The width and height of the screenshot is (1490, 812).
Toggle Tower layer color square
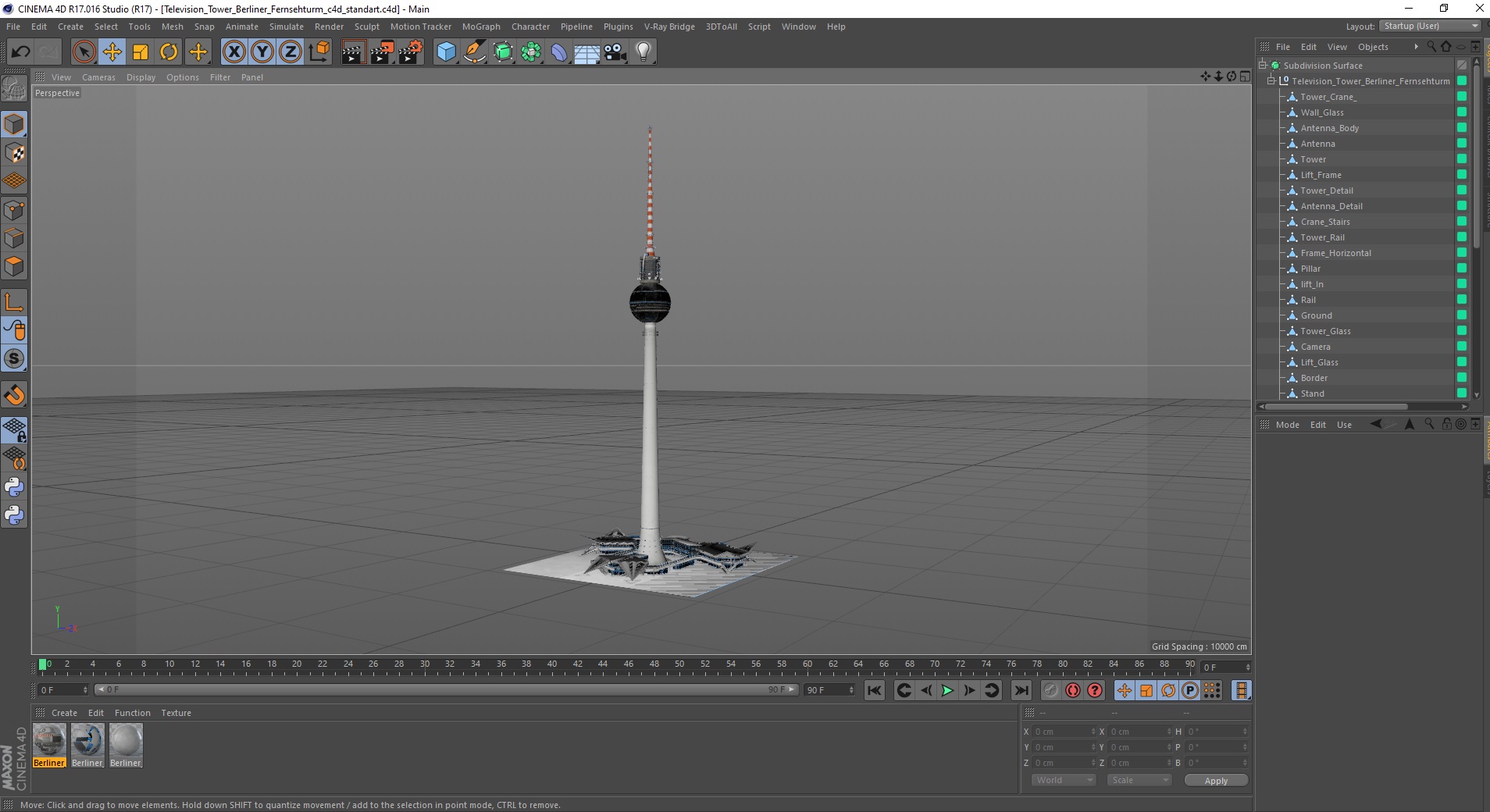[1462, 158]
